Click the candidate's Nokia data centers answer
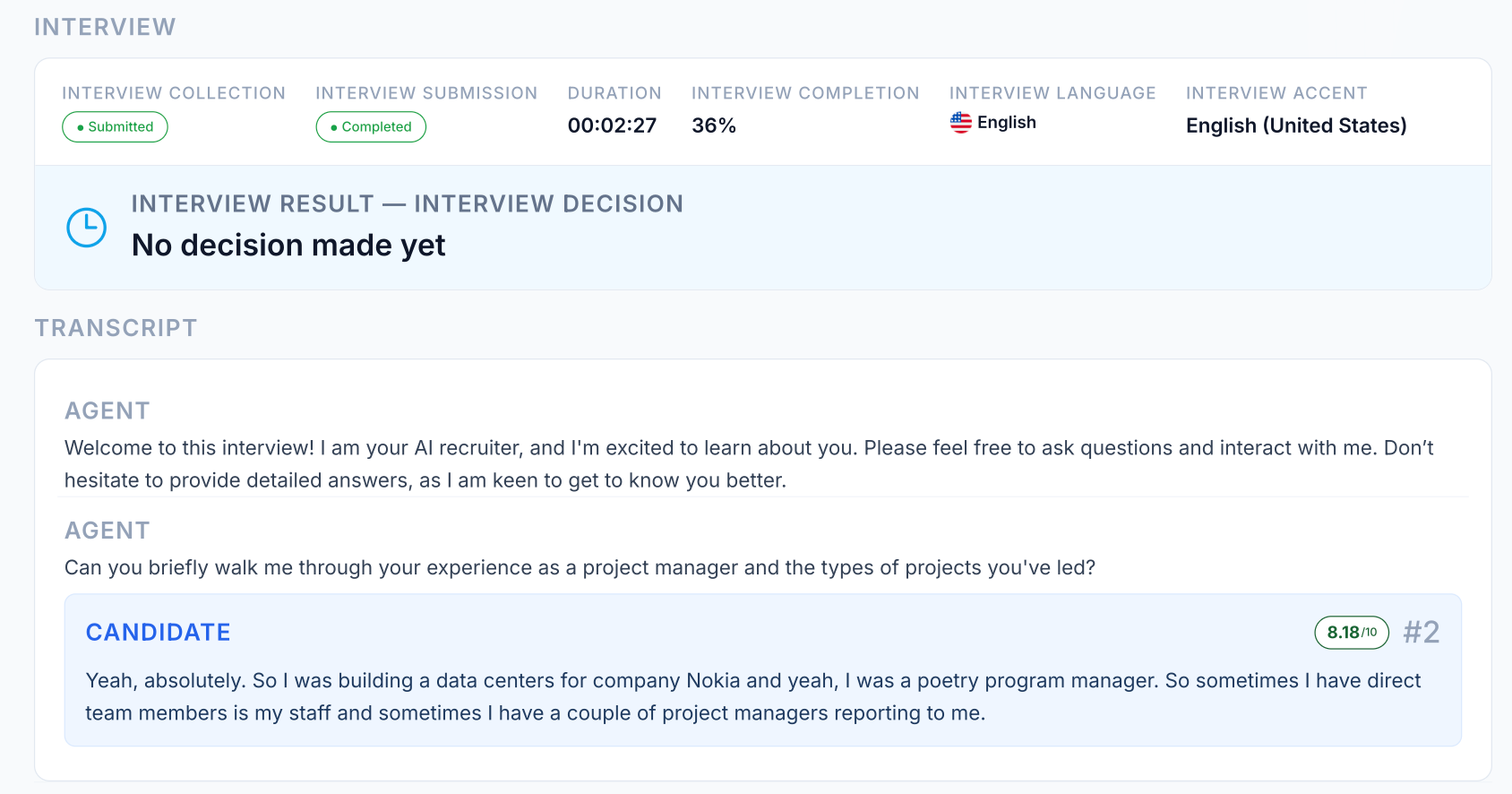Image resolution: width=1512 pixels, height=794 pixels. click(x=753, y=697)
